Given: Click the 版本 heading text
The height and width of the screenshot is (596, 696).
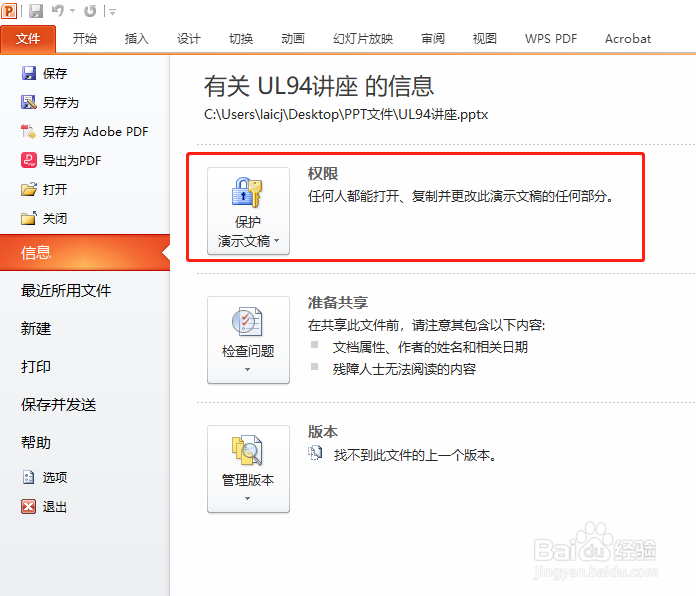Looking at the screenshot, I should point(323,432).
